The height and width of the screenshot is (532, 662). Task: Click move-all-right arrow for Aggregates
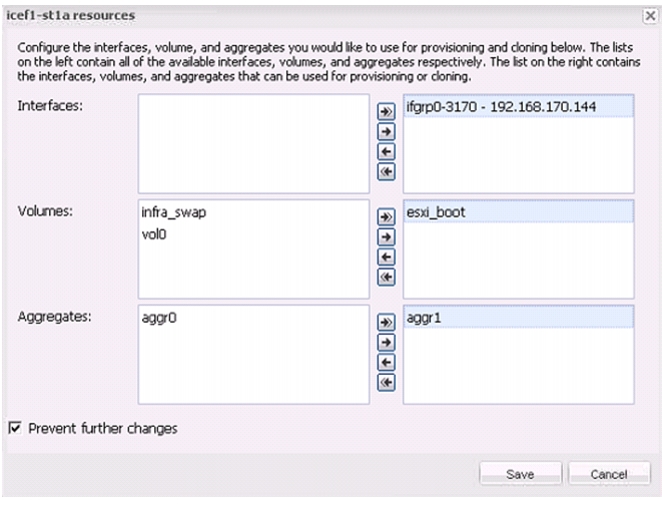click(386, 323)
